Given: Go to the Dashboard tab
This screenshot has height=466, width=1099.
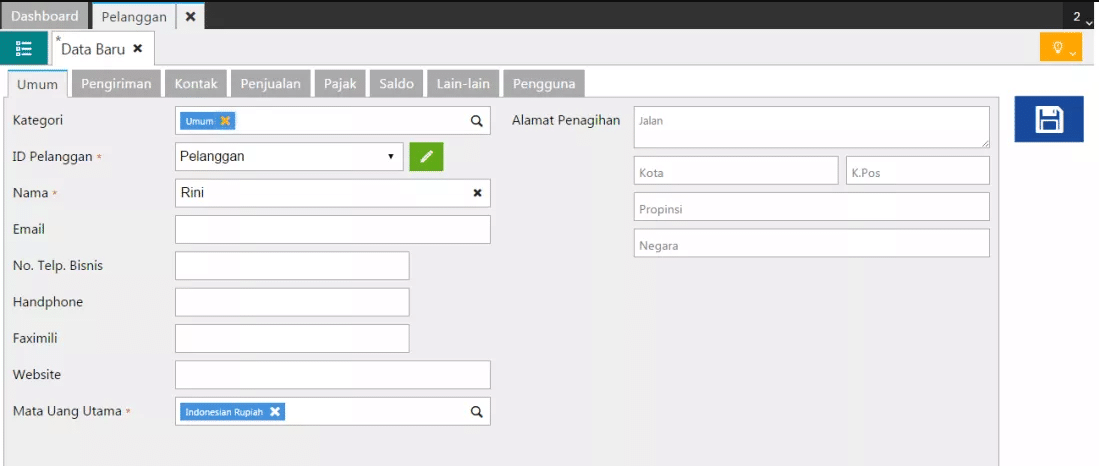Looking at the screenshot, I should (x=44, y=16).
